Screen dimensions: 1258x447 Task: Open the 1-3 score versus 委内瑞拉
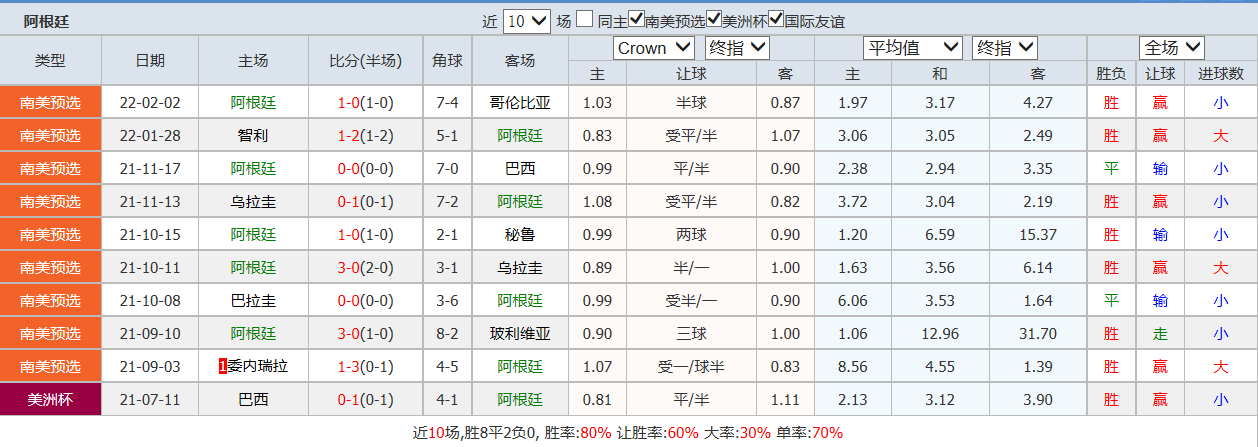coord(348,367)
